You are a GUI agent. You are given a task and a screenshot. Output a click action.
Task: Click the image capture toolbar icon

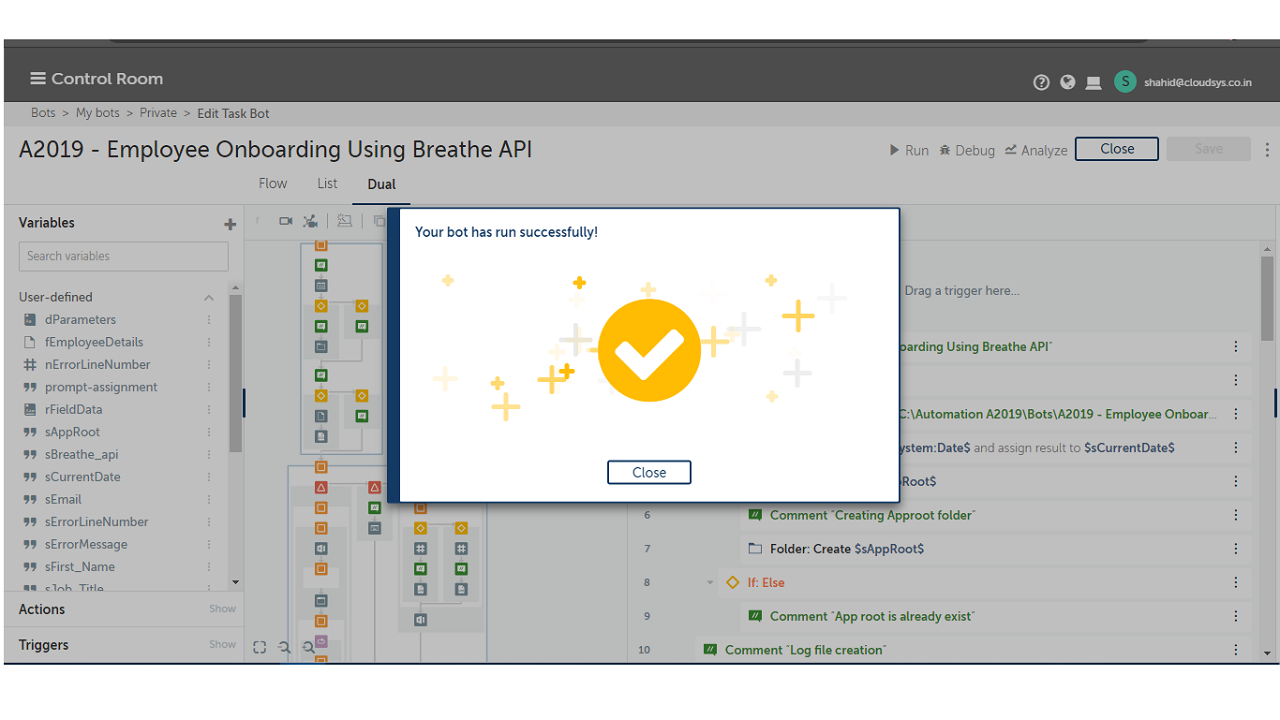(x=344, y=221)
